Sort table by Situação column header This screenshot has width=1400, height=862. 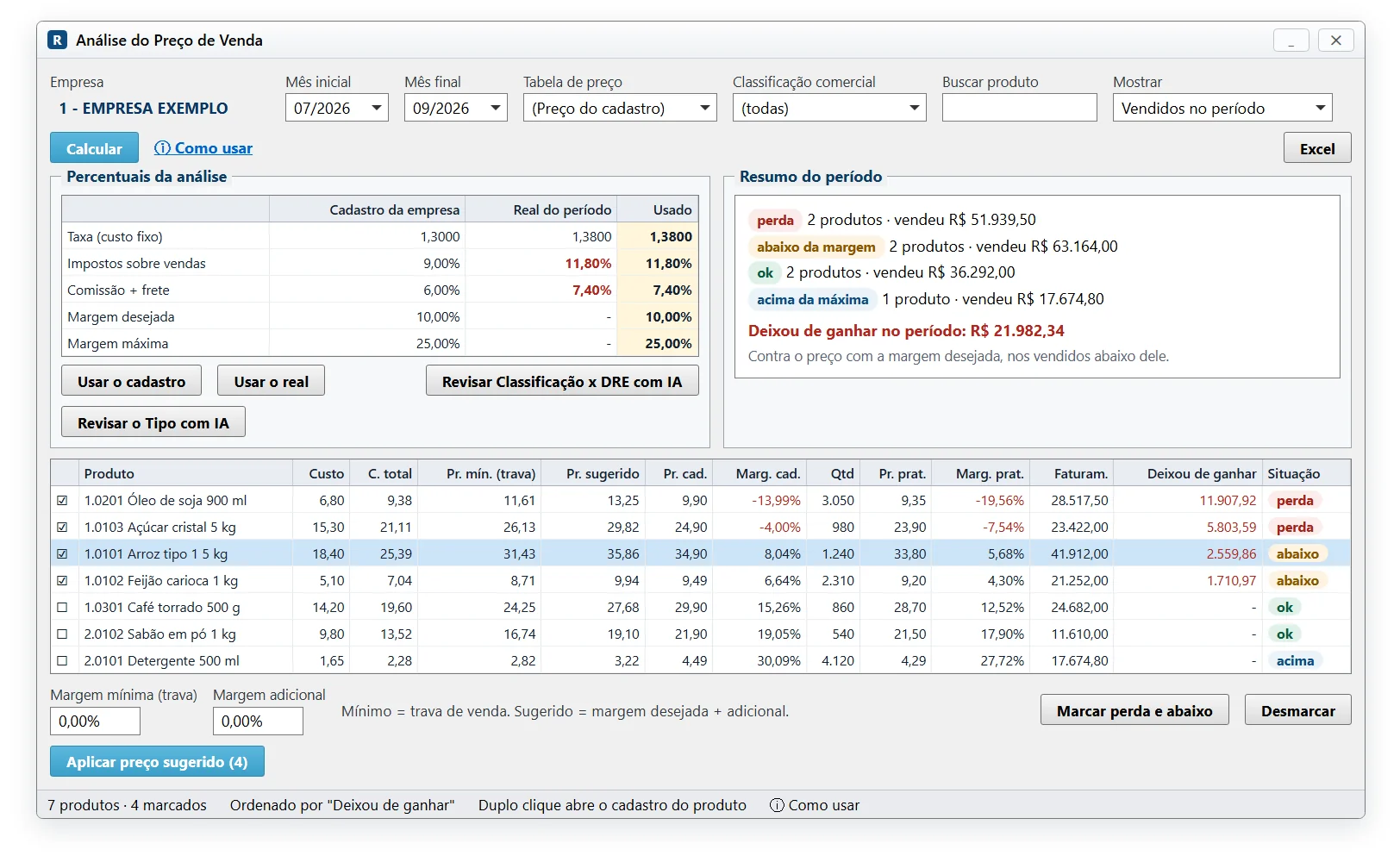coord(1306,473)
